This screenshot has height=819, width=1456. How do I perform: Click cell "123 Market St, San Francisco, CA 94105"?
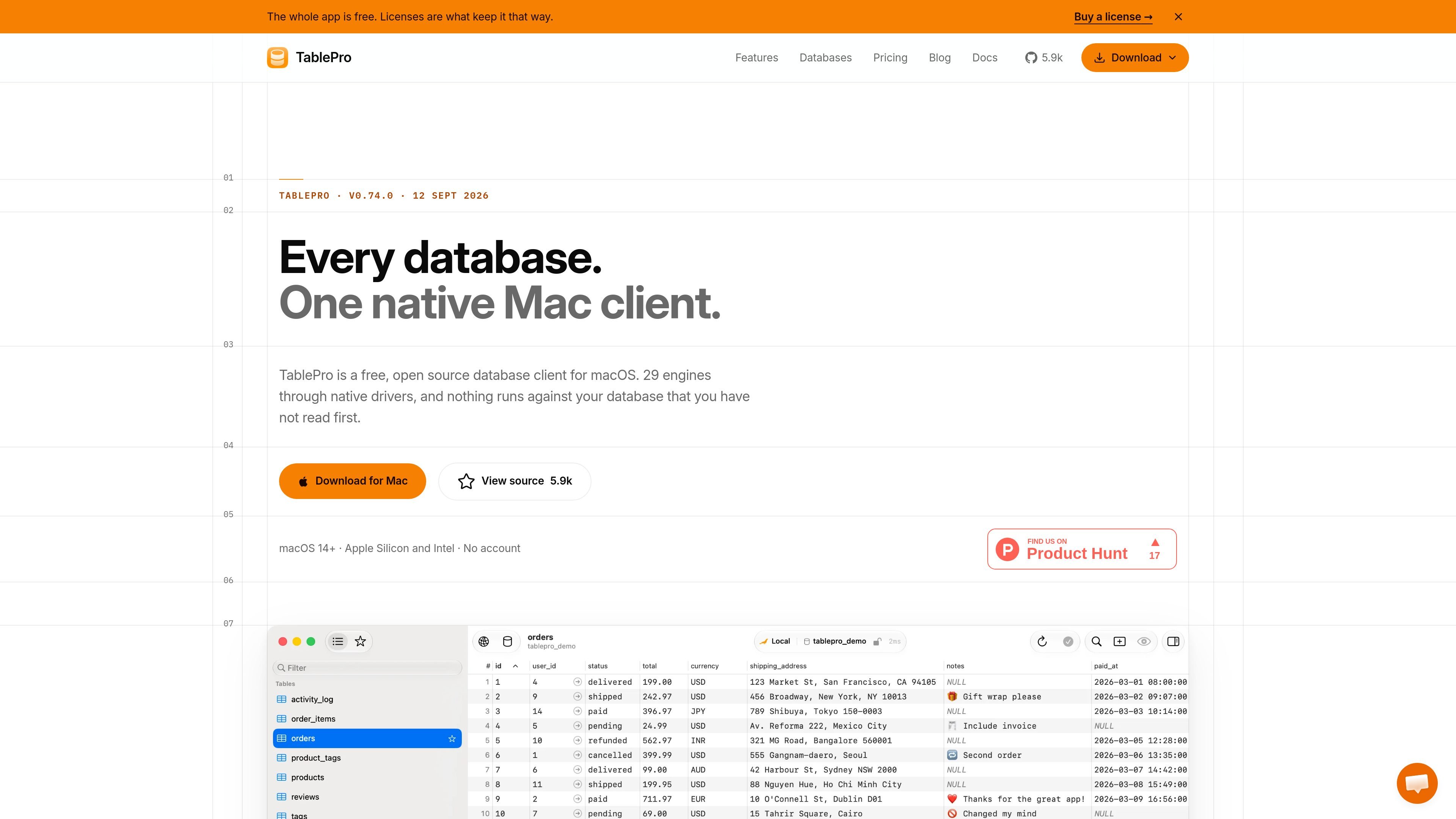click(843, 682)
